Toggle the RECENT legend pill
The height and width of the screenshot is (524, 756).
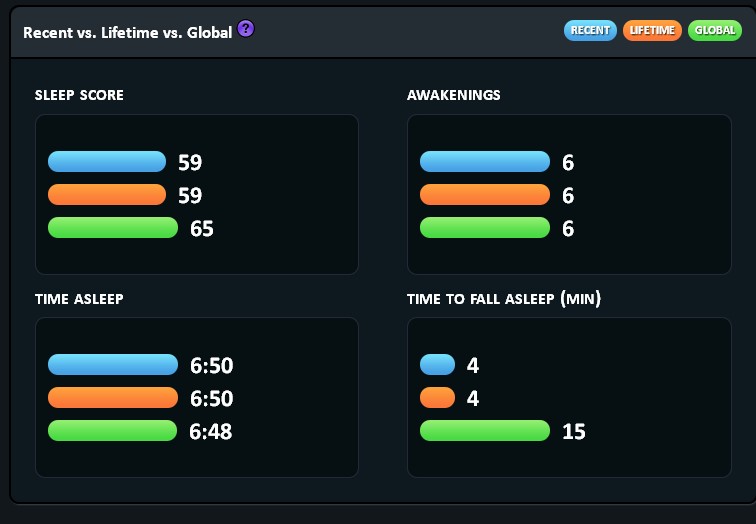pyautogui.click(x=590, y=31)
